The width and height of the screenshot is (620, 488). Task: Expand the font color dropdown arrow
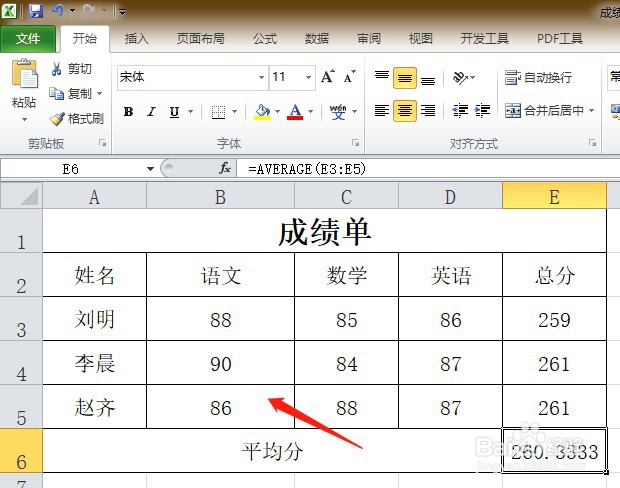(310, 112)
